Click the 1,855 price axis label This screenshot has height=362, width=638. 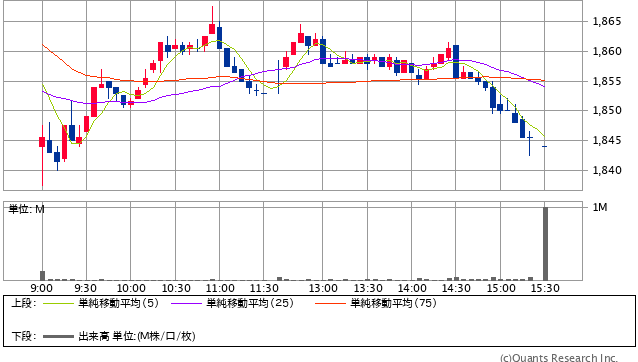tap(607, 81)
